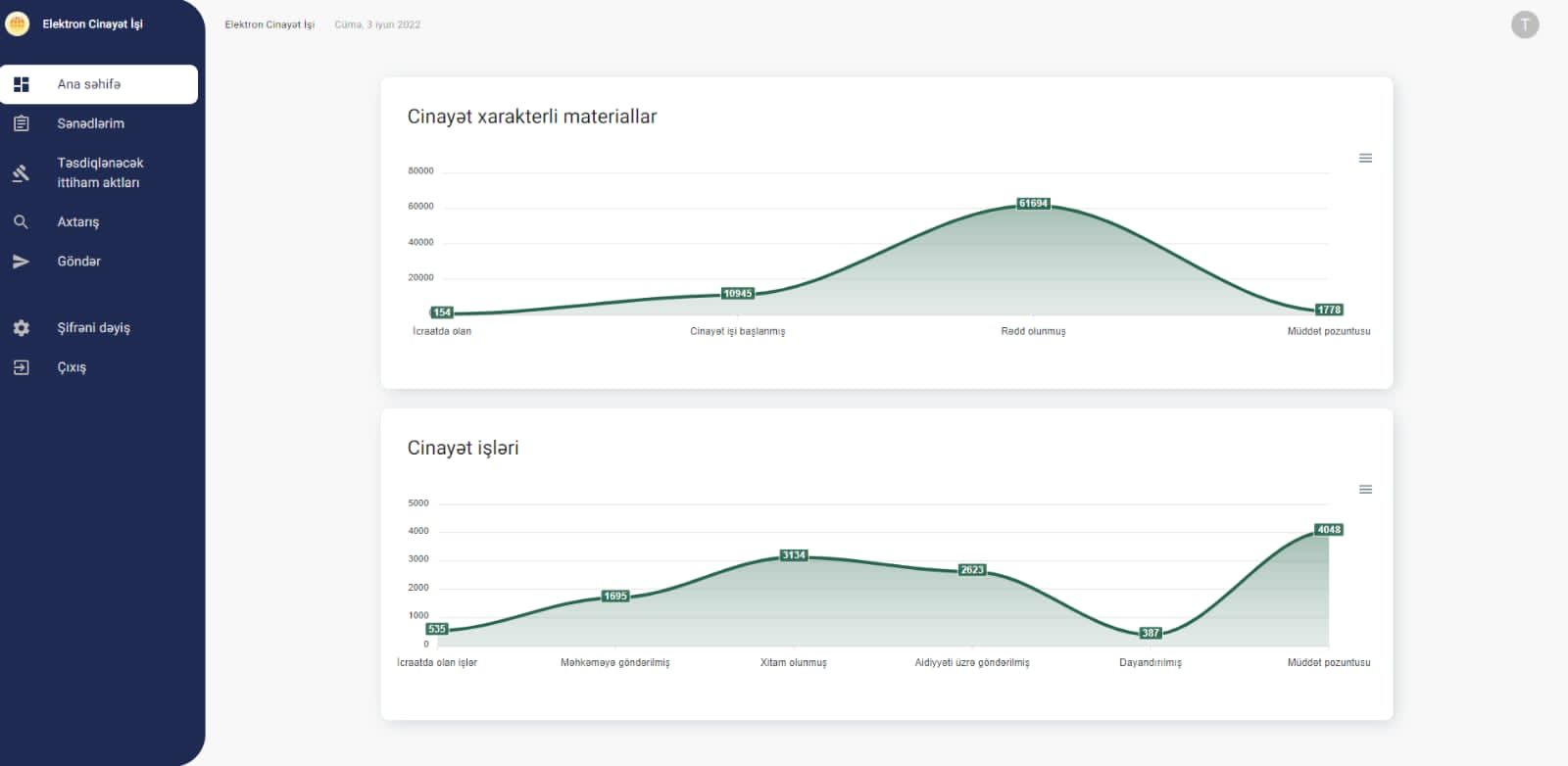Click the Göndər paper plane icon
Image resolution: width=1568 pixels, height=766 pixels.
pos(21,262)
